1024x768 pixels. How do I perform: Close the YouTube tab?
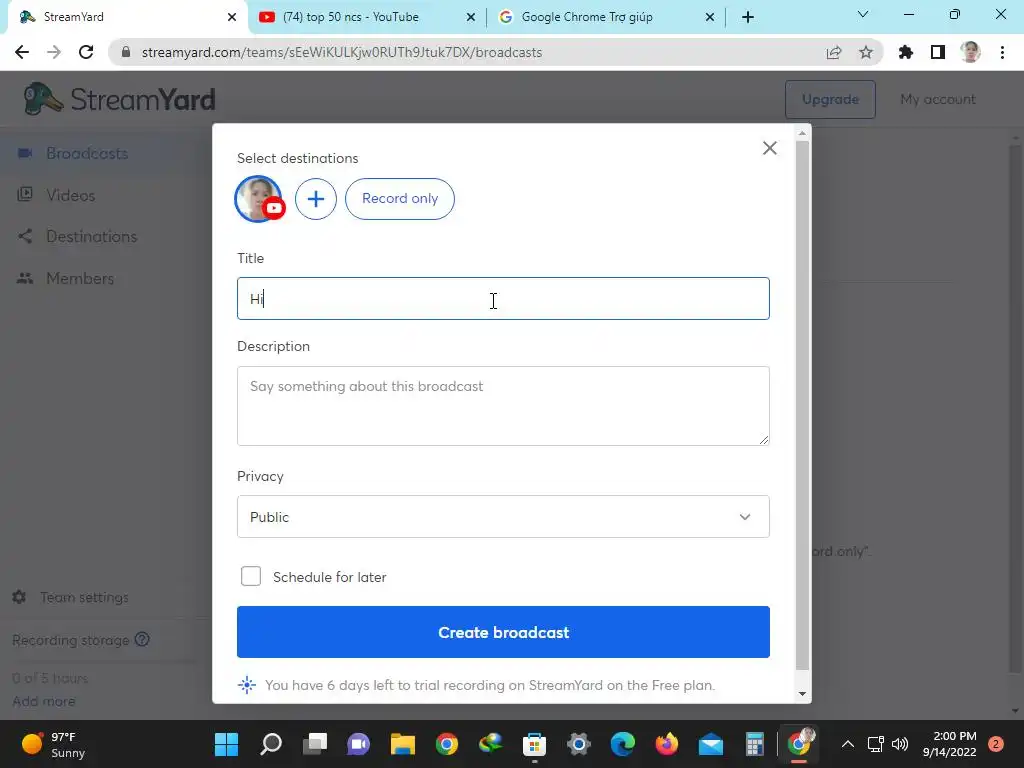470,17
